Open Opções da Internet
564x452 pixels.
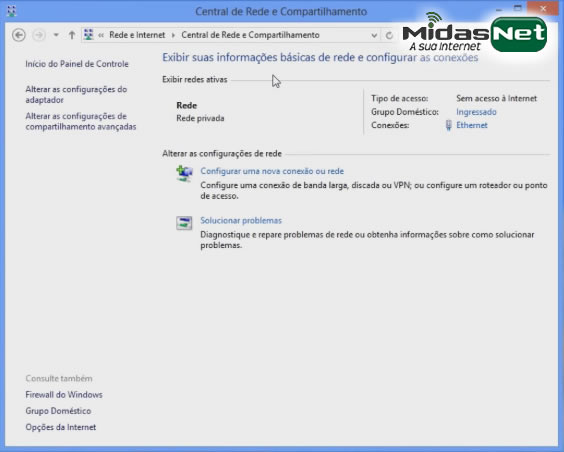coord(61,427)
